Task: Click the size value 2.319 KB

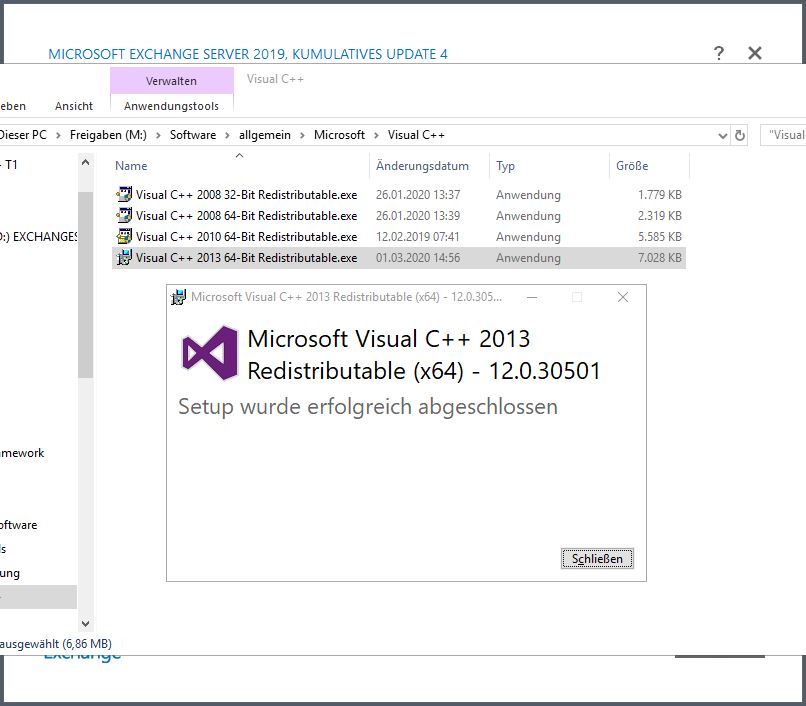Action: coord(660,216)
